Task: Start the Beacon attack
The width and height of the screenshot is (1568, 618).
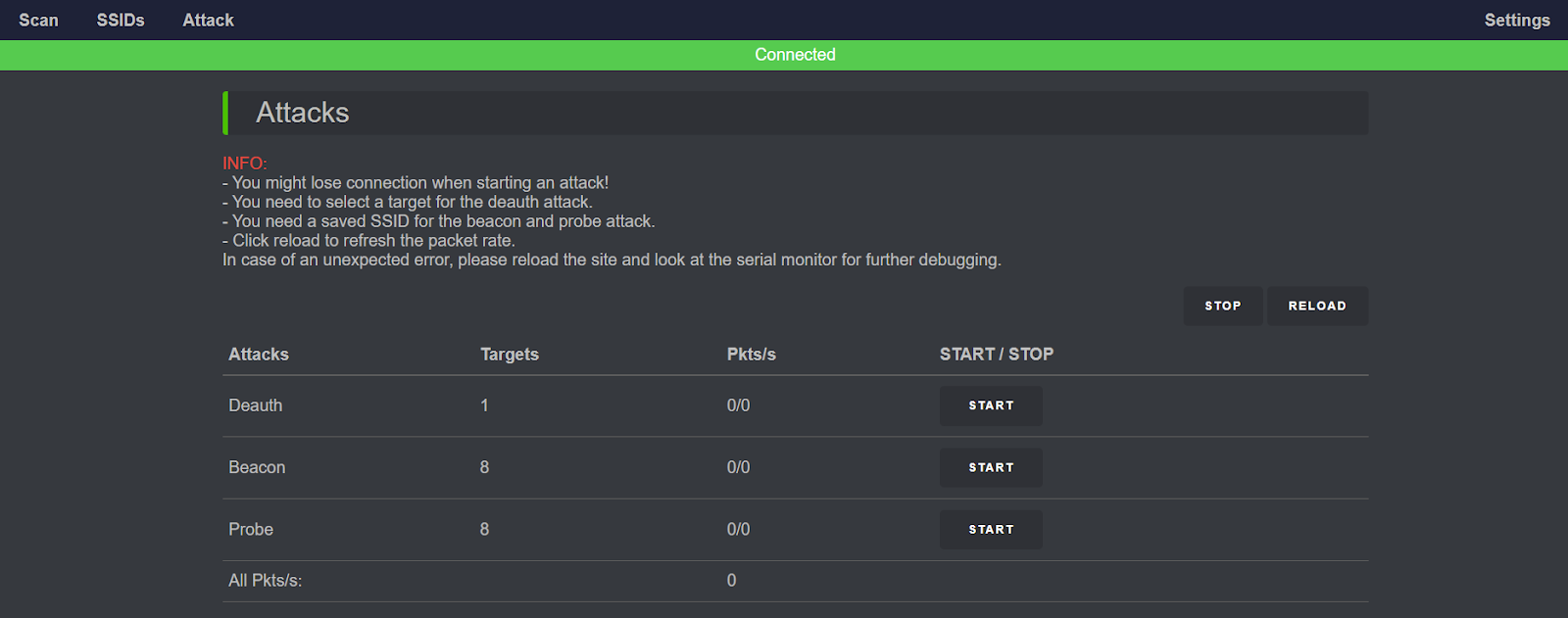Action: [x=991, y=467]
